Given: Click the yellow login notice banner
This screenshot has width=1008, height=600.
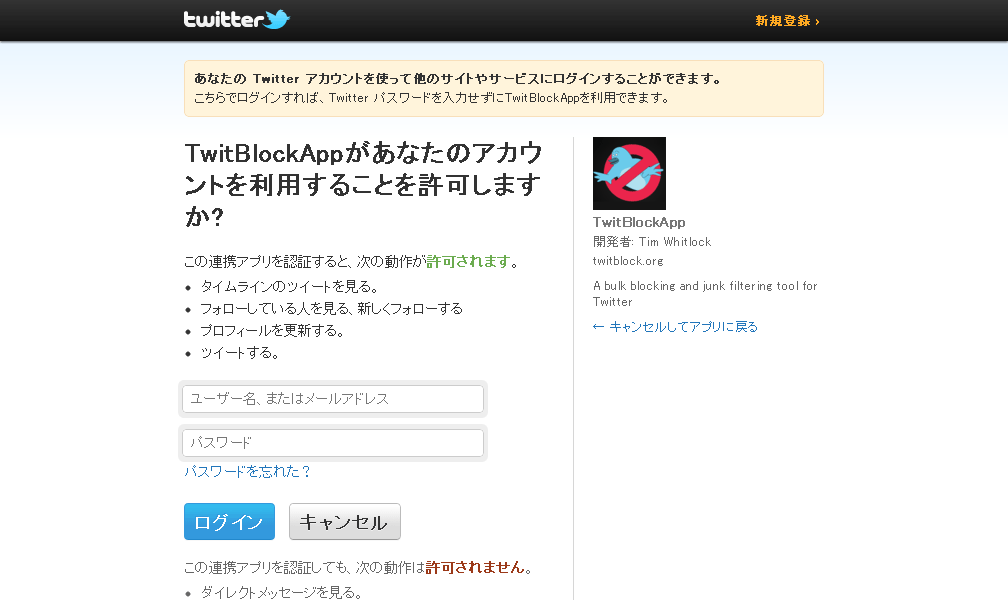Looking at the screenshot, I should point(503,89).
